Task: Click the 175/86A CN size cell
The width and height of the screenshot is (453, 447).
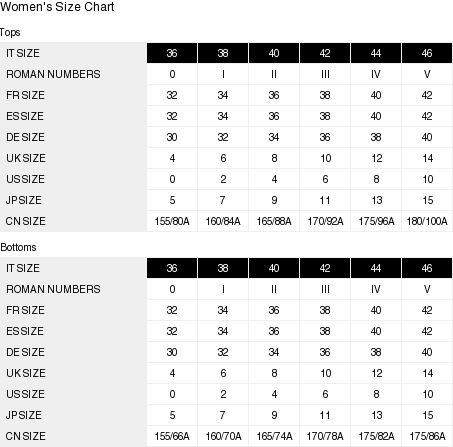Action: click(427, 436)
